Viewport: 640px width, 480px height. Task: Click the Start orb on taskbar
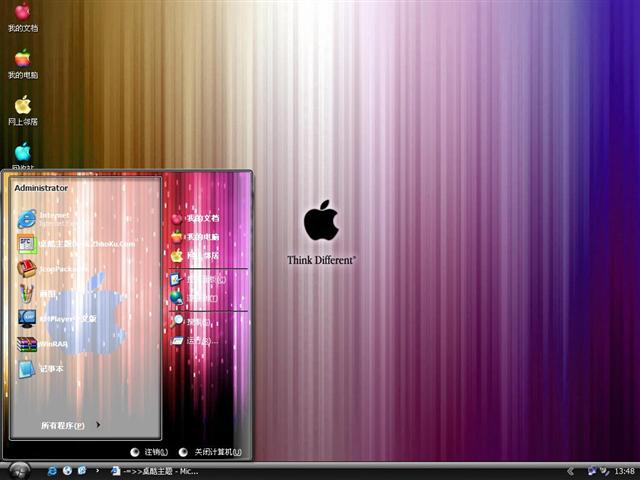19,471
